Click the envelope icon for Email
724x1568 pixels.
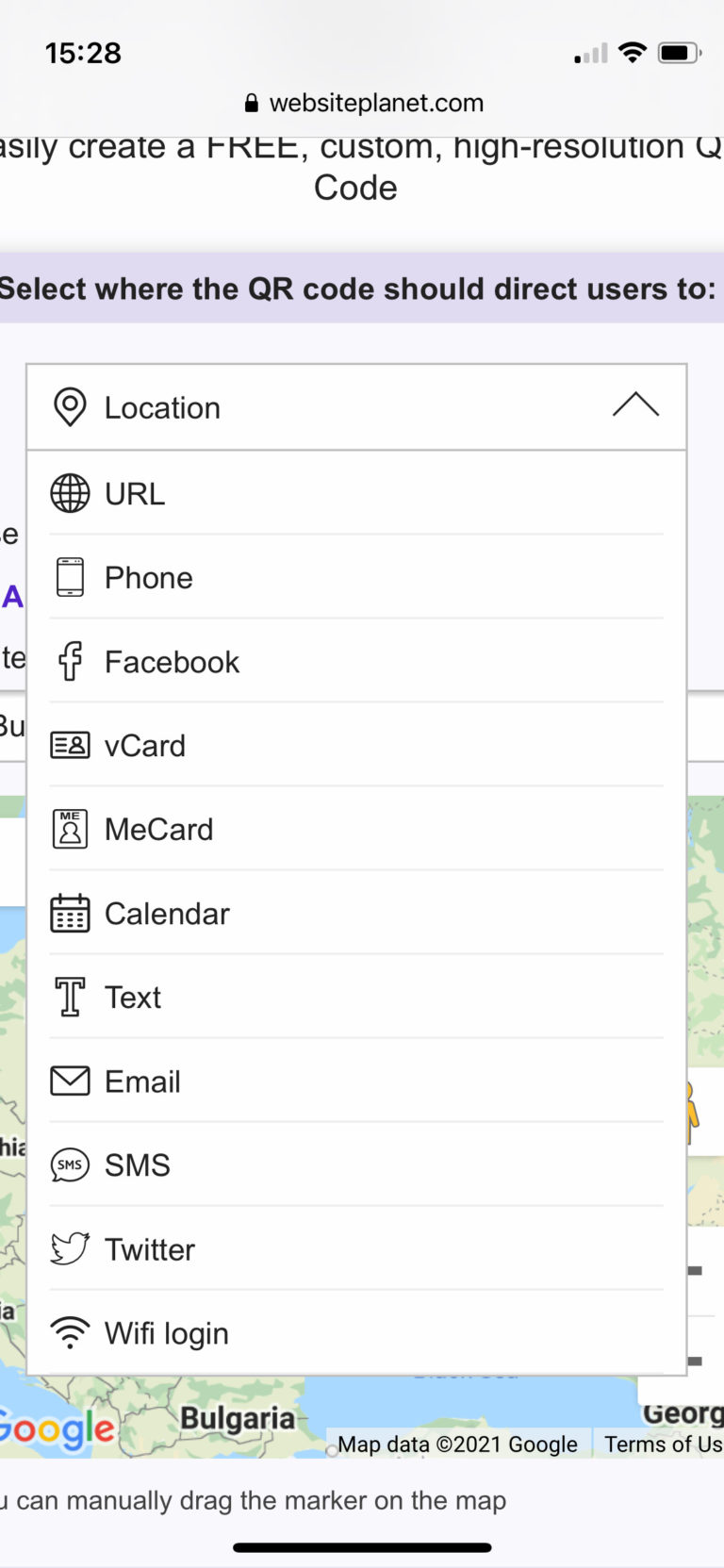(x=70, y=1081)
